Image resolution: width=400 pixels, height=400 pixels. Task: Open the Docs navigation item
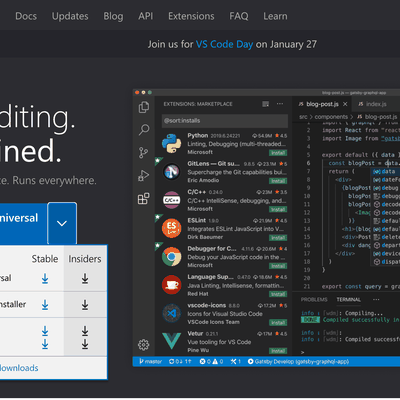pyautogui.click(x=26, y=16)
